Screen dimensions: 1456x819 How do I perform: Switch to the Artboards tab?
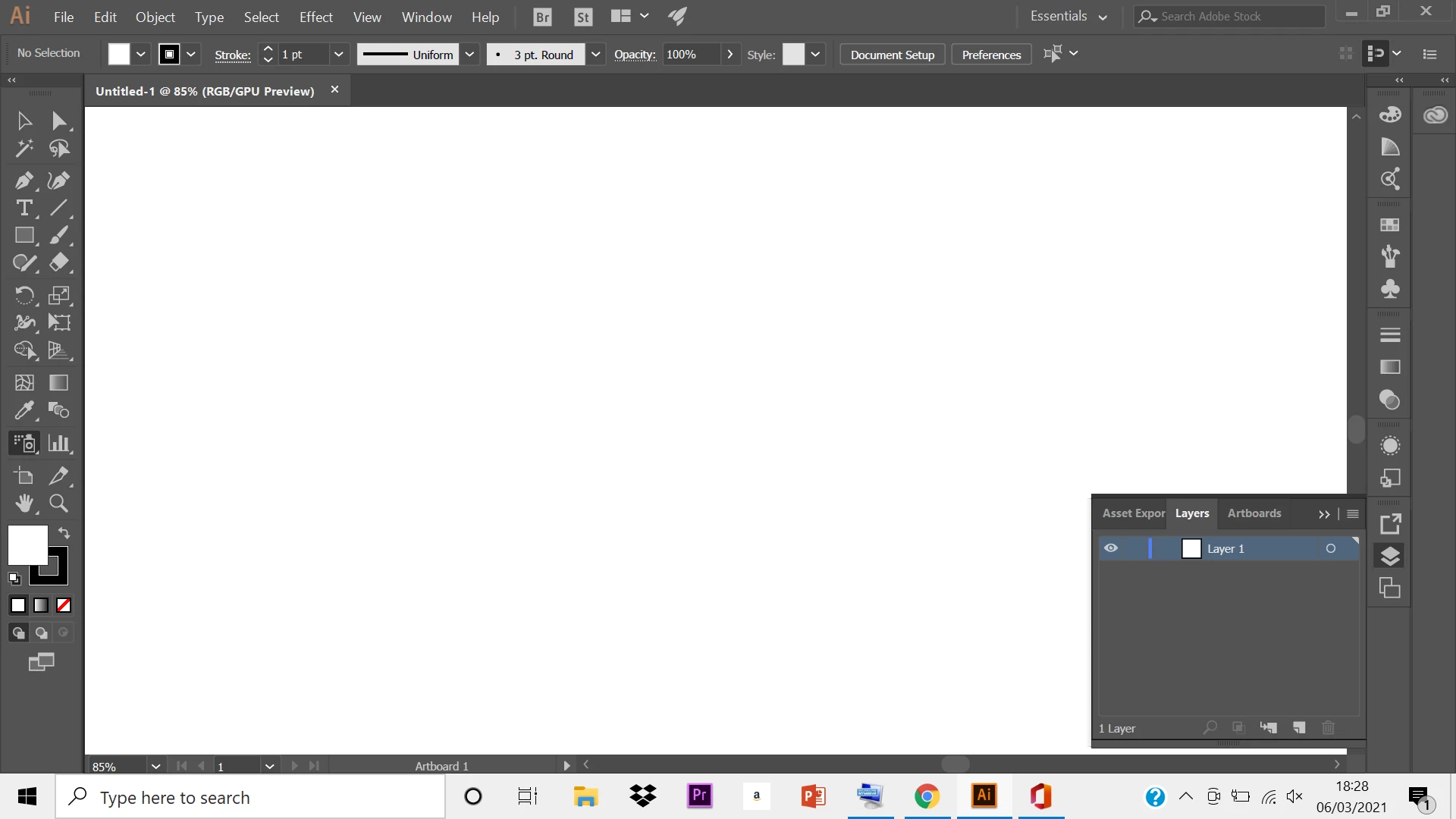(1254, 513)
